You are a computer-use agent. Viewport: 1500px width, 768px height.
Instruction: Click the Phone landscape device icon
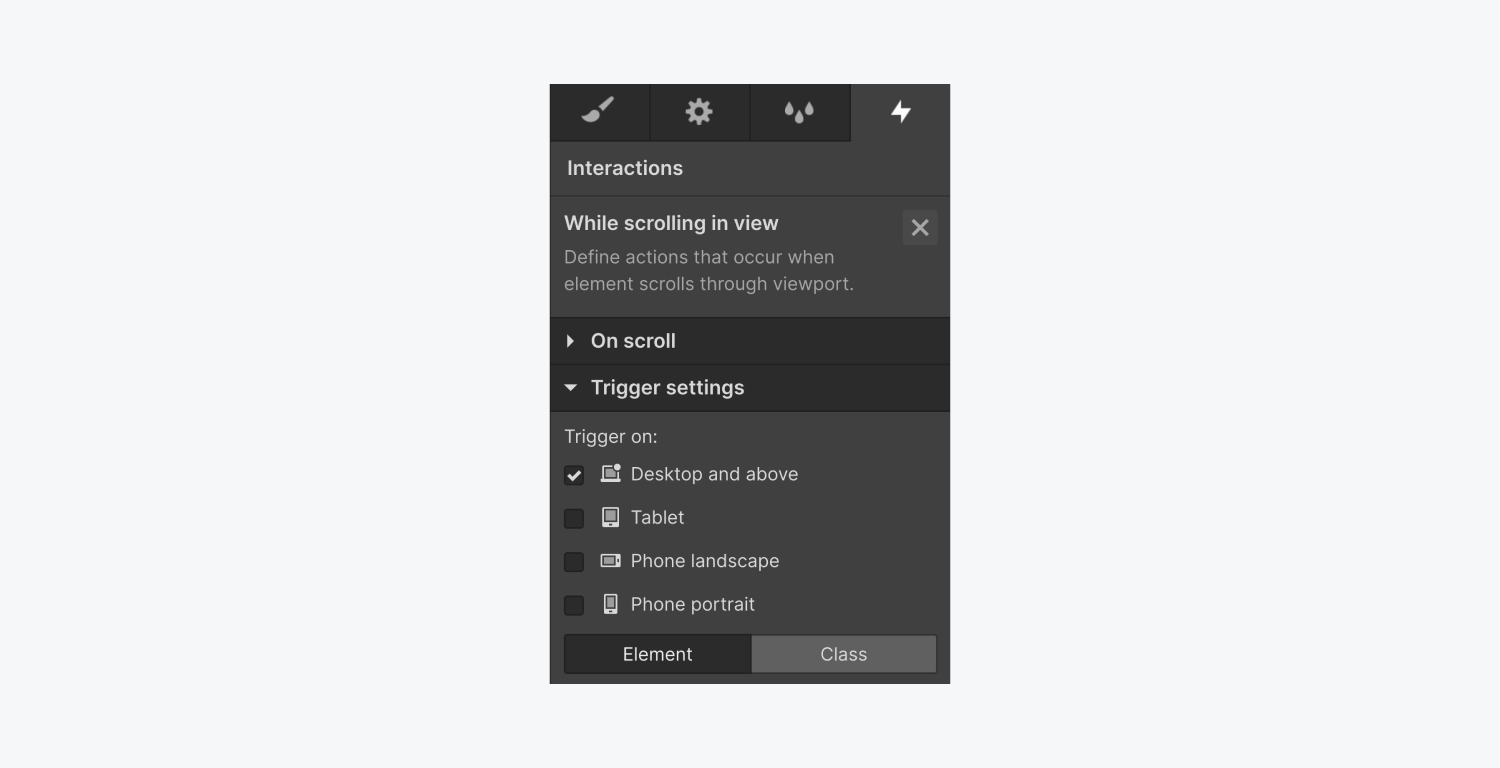[x=610, y=561]
